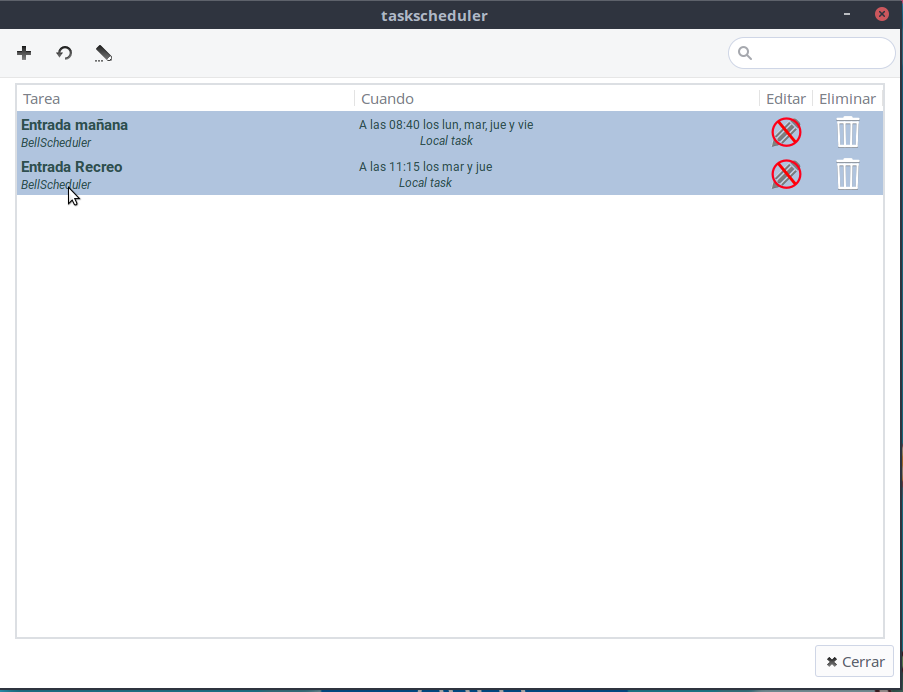Click the Editar column header
This screenshot has width=903, height=692.
(x=785, y=99)
